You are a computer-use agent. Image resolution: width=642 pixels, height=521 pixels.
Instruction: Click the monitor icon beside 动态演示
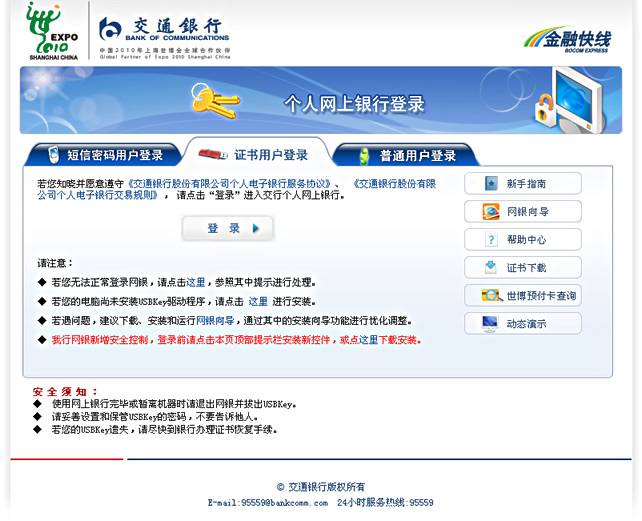coord(490,324)
